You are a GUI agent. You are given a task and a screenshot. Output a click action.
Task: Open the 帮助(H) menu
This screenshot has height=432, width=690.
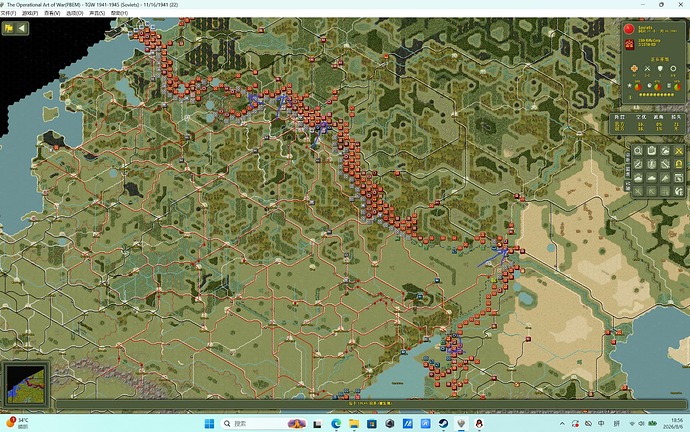tap(119, 13)
